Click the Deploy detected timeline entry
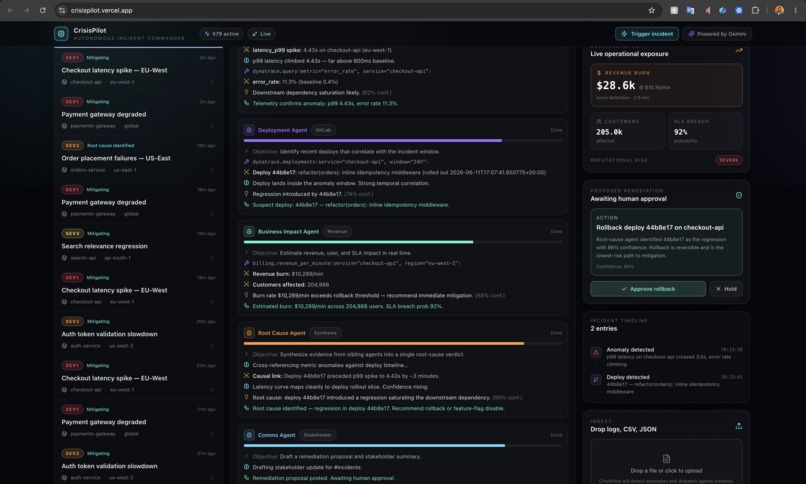 [x=666, y=384]
